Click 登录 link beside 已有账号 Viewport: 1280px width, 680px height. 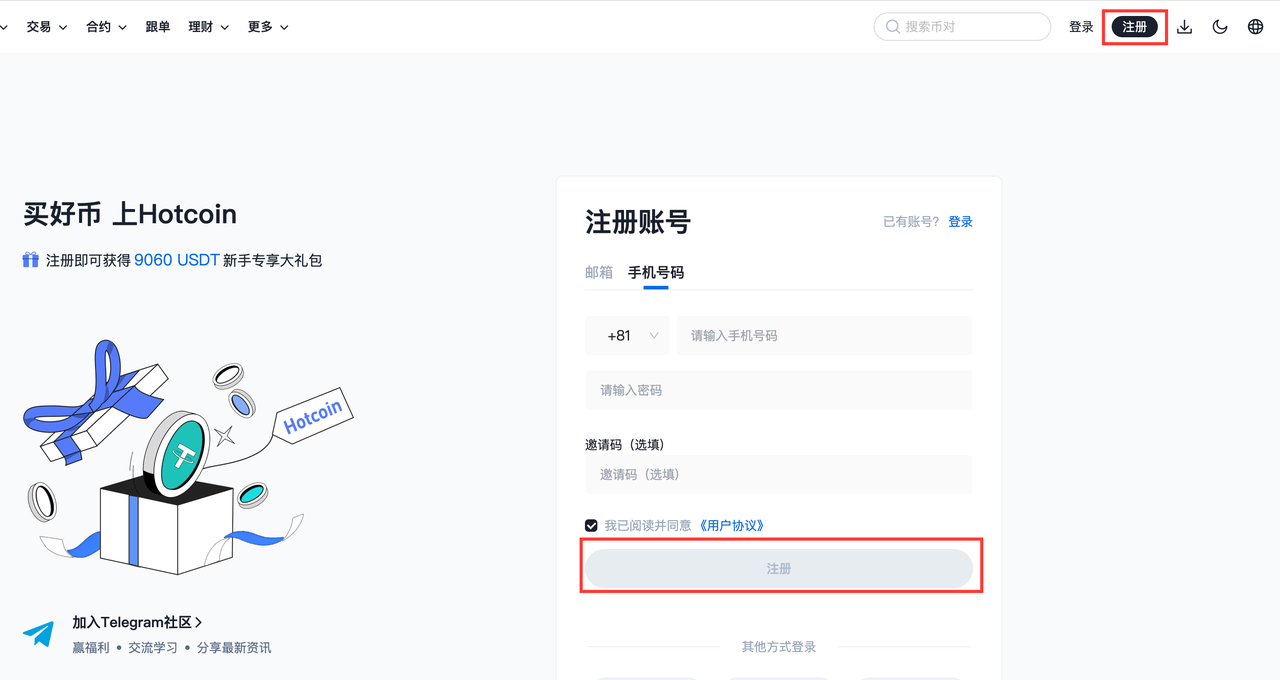tap(960, 222)
